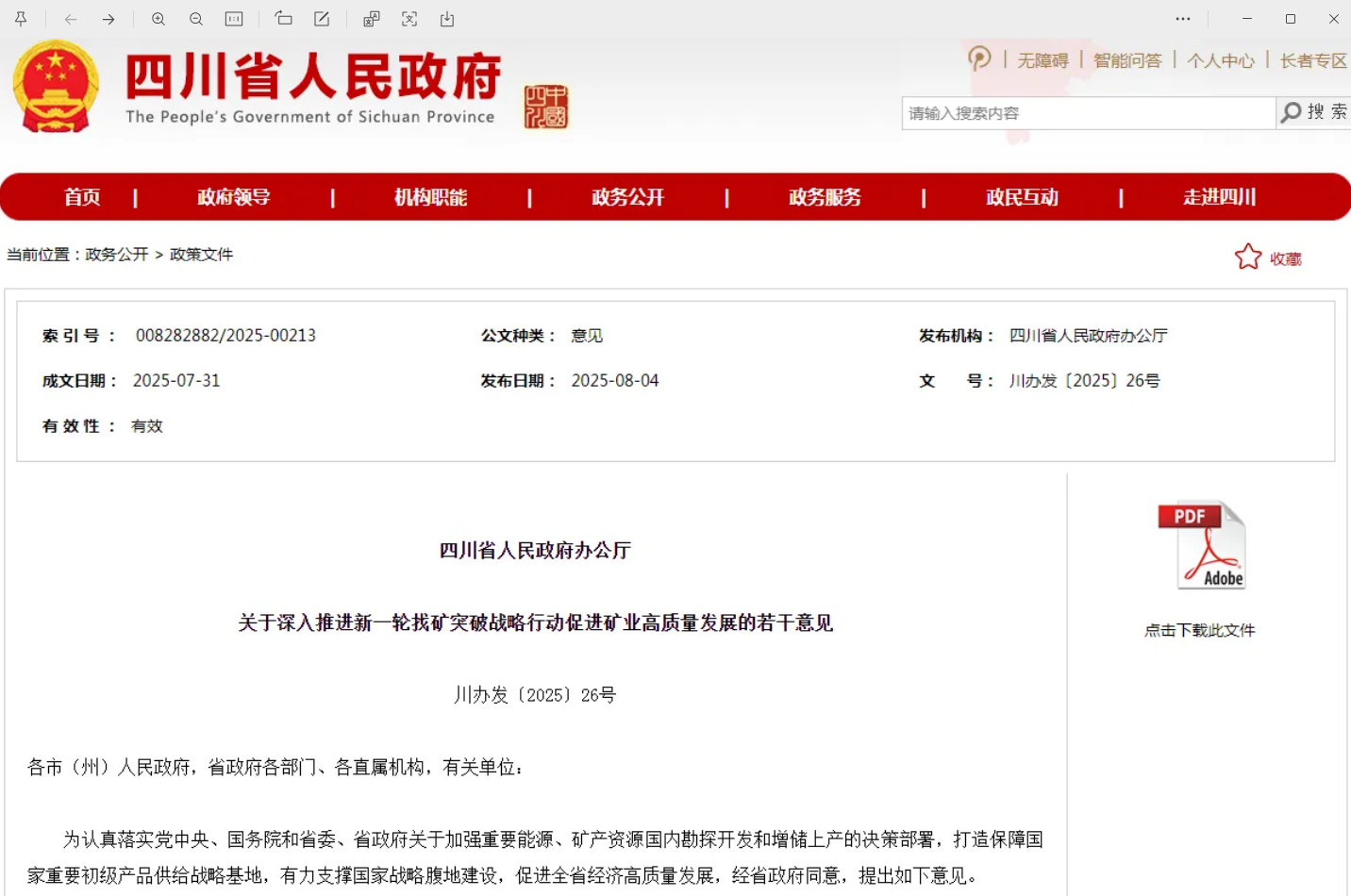This screenshot has height=896, width=1351.
Task: Click 政策文件 in the breadcrumb
Action: coord(201,255)
